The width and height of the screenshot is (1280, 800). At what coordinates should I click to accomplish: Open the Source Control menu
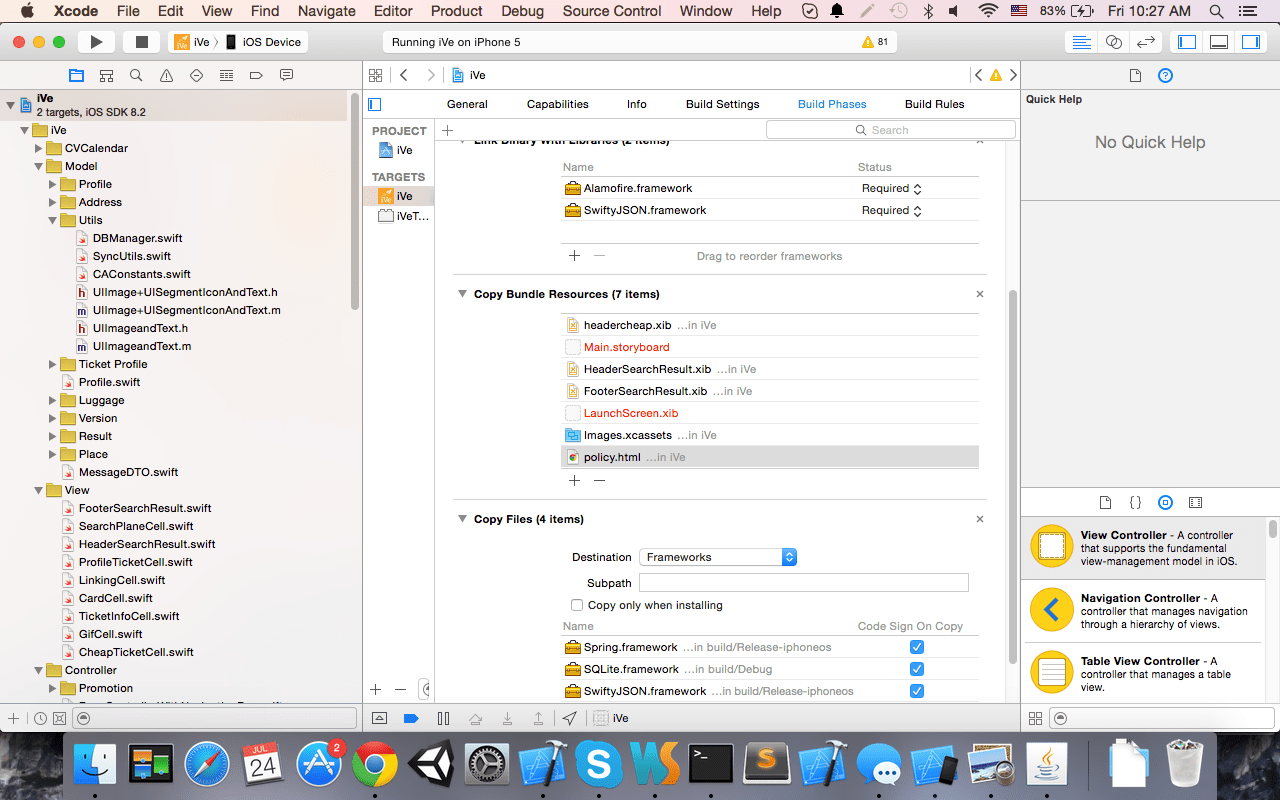(612, 11)
